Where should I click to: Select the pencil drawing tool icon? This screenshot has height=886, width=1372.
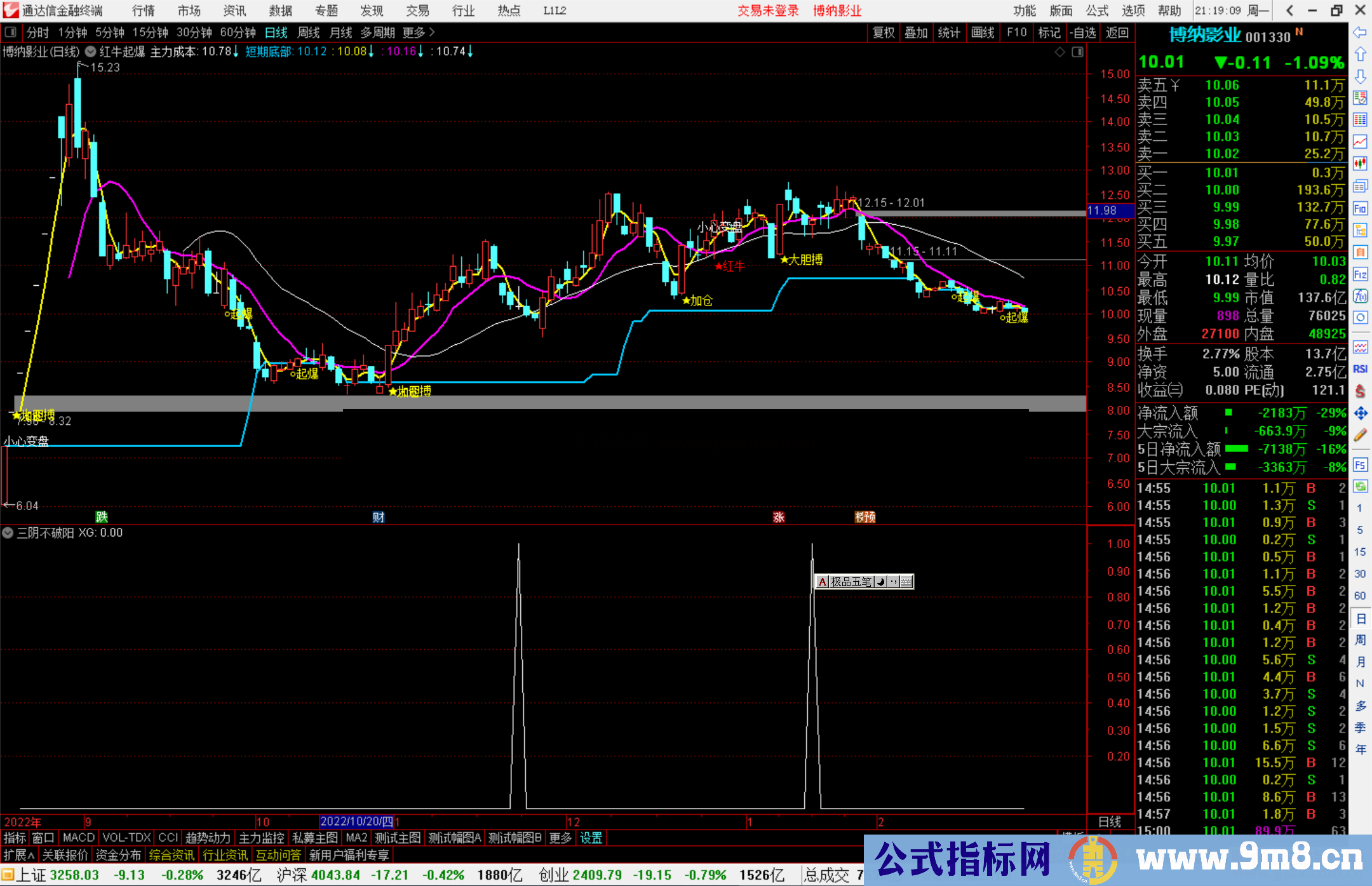pos(1360,435)
